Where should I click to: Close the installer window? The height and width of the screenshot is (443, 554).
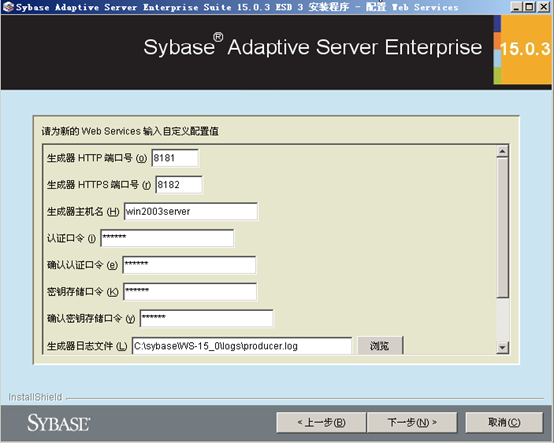pyautogui.click(x=544, y=7)
